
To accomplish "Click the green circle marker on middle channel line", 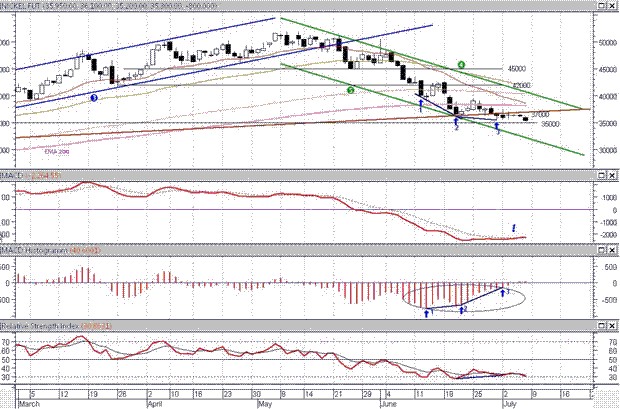I will coord(351,90).
